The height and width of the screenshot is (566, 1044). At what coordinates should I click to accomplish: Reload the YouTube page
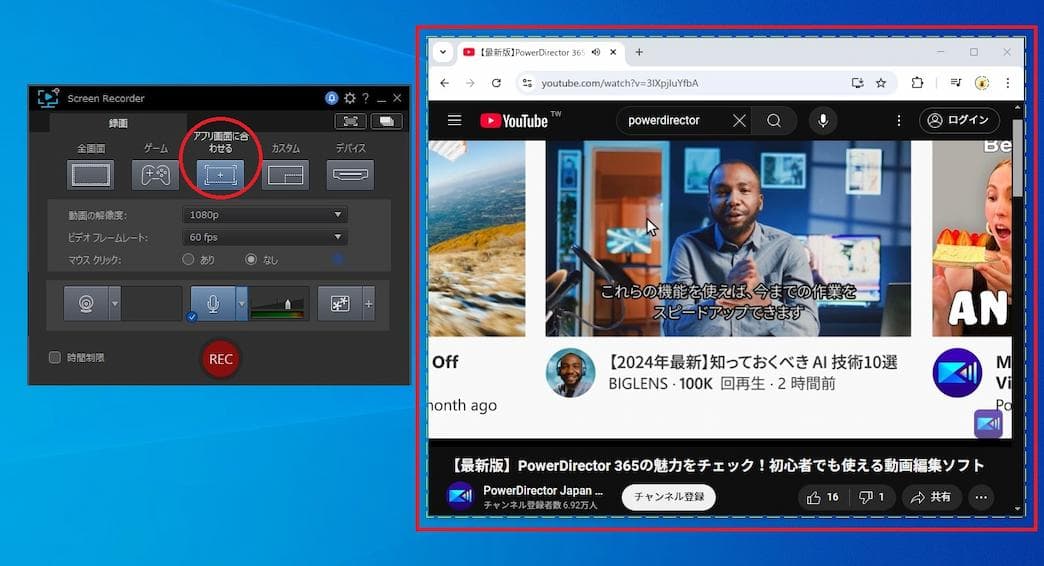(496, 83)
